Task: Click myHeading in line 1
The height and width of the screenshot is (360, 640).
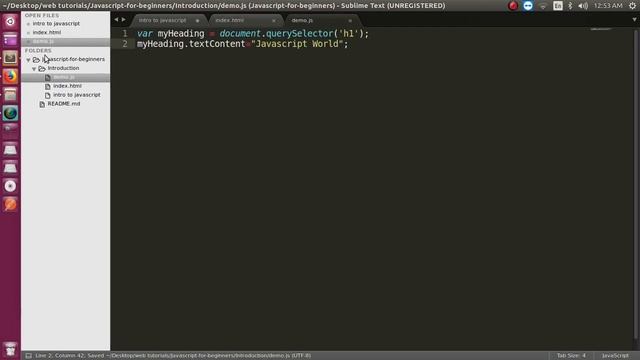Action: click(x=181, y=33)
